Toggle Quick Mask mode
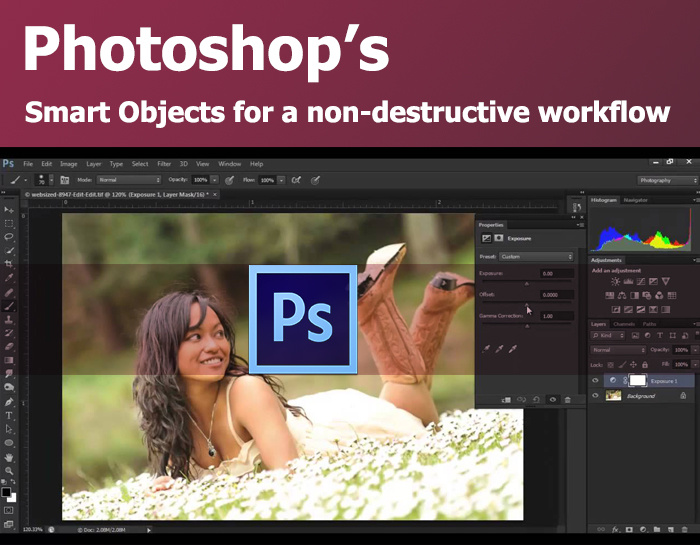Viewport: 700px width, 545px height. click(8, 510)
